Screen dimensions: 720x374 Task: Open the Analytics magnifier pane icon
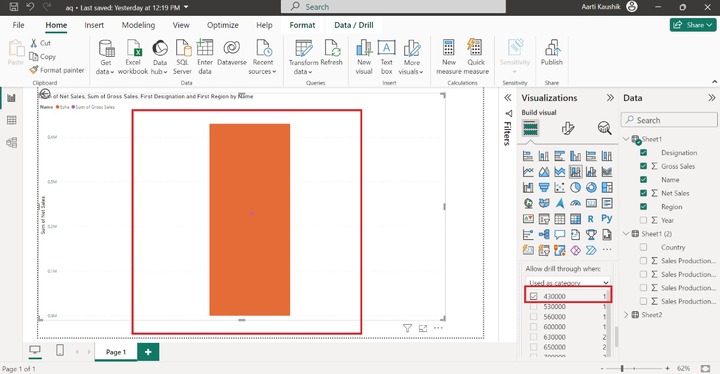point(604,128)
